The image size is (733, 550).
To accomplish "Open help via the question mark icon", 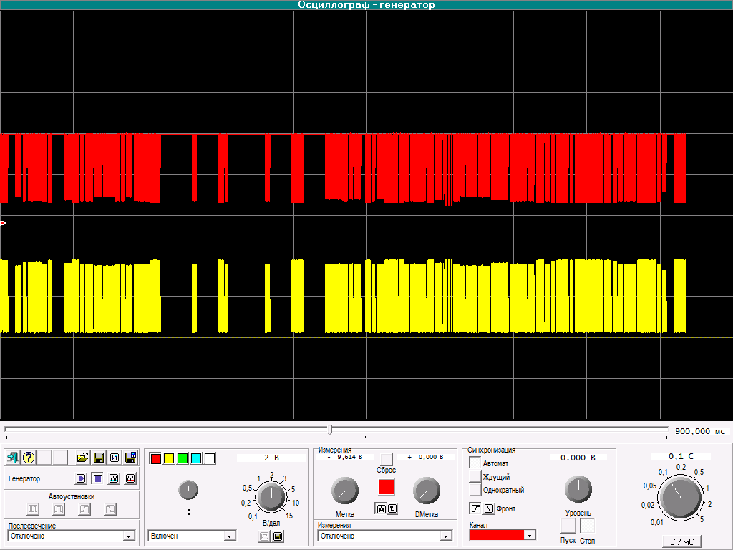I will pyautogui.click(x=29, y=457).
